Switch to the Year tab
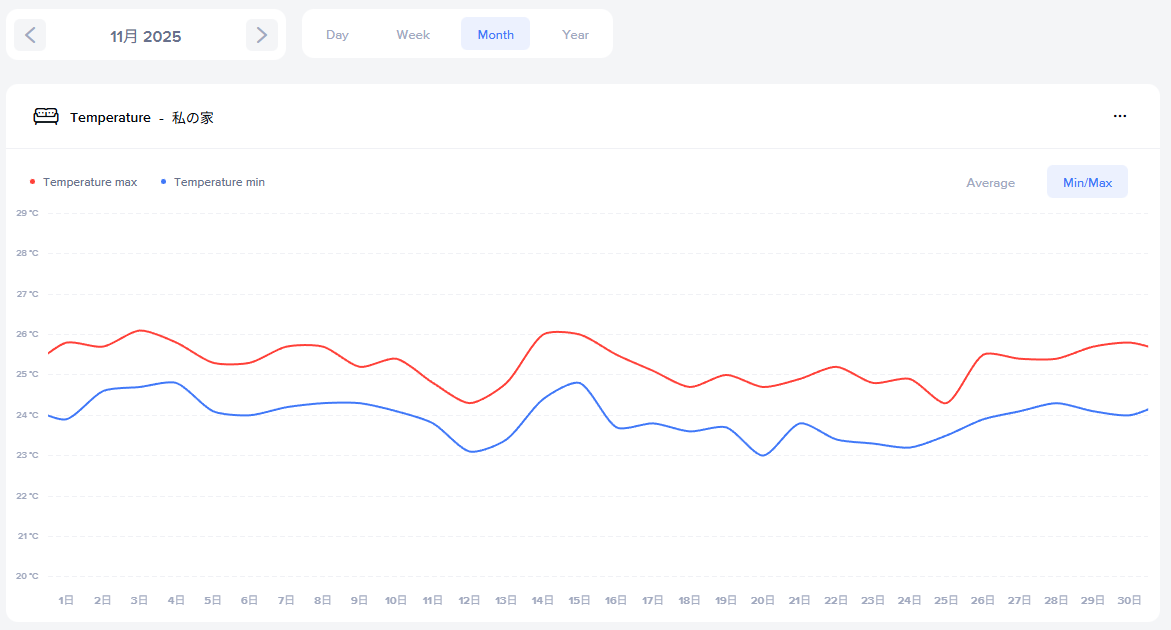This screenshot has width=1171, height=630. coord(575,34)
